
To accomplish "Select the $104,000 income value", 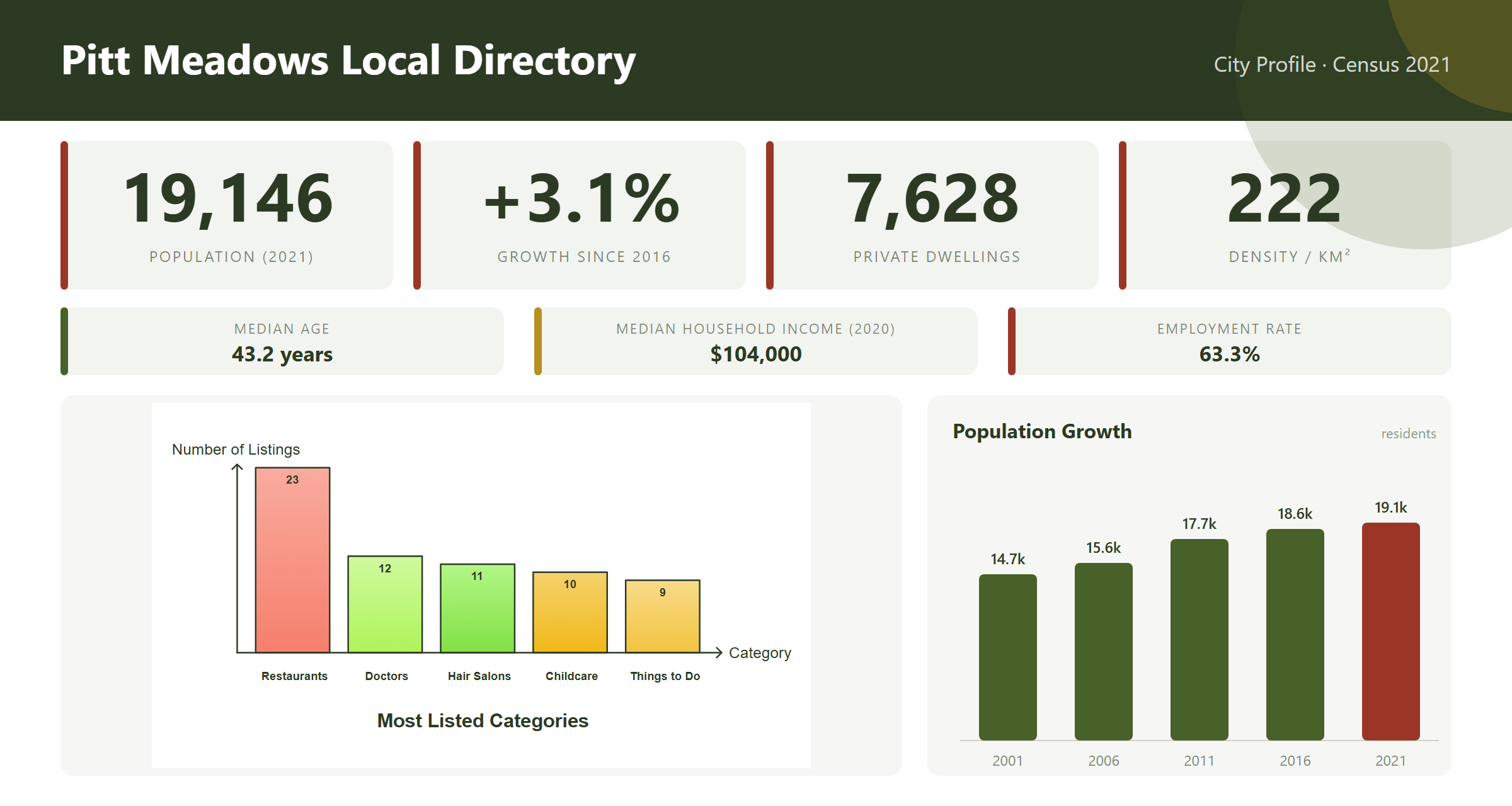I will (x=756, y=354).
